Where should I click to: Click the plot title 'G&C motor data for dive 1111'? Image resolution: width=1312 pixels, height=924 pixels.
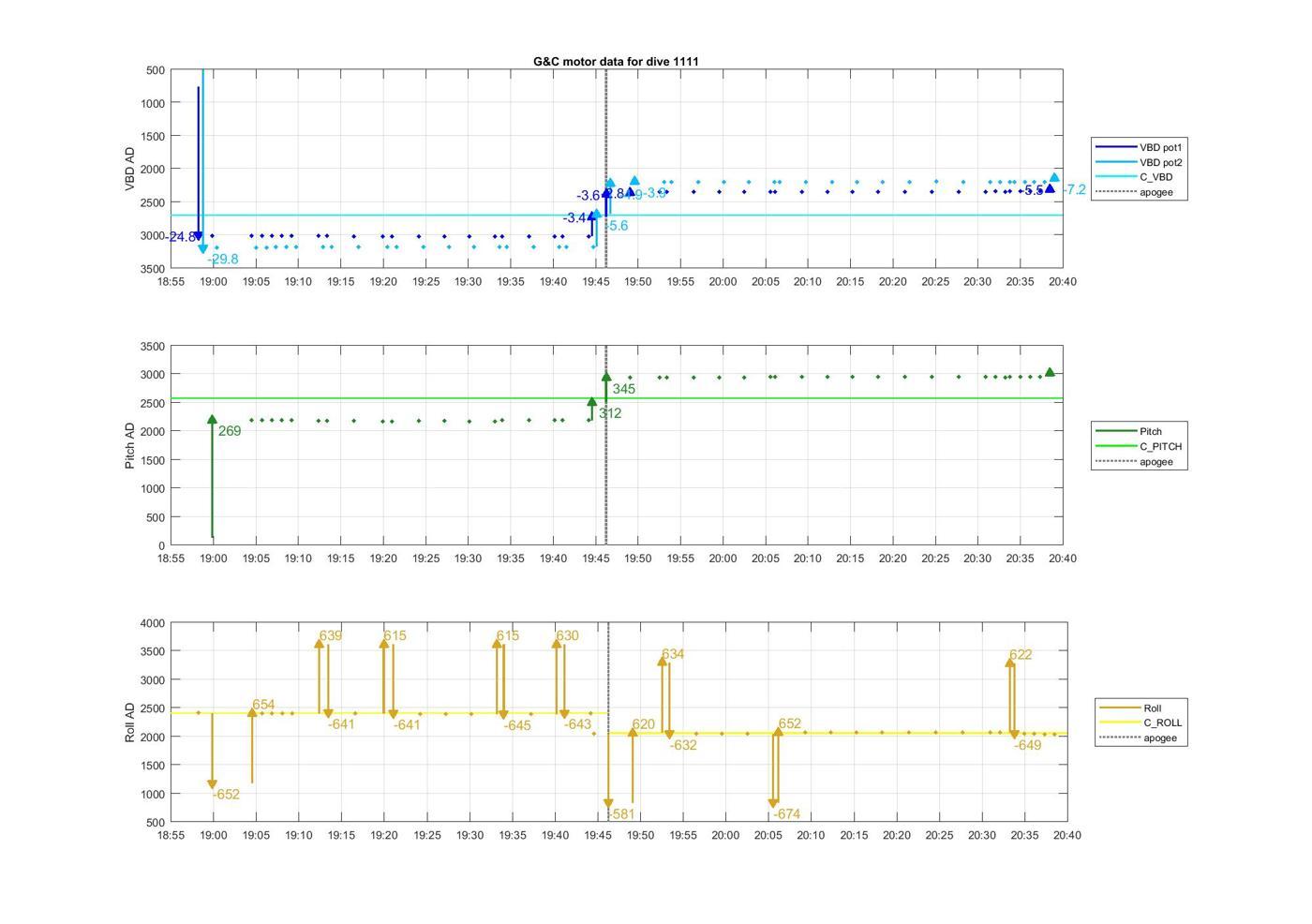(616, 62)
